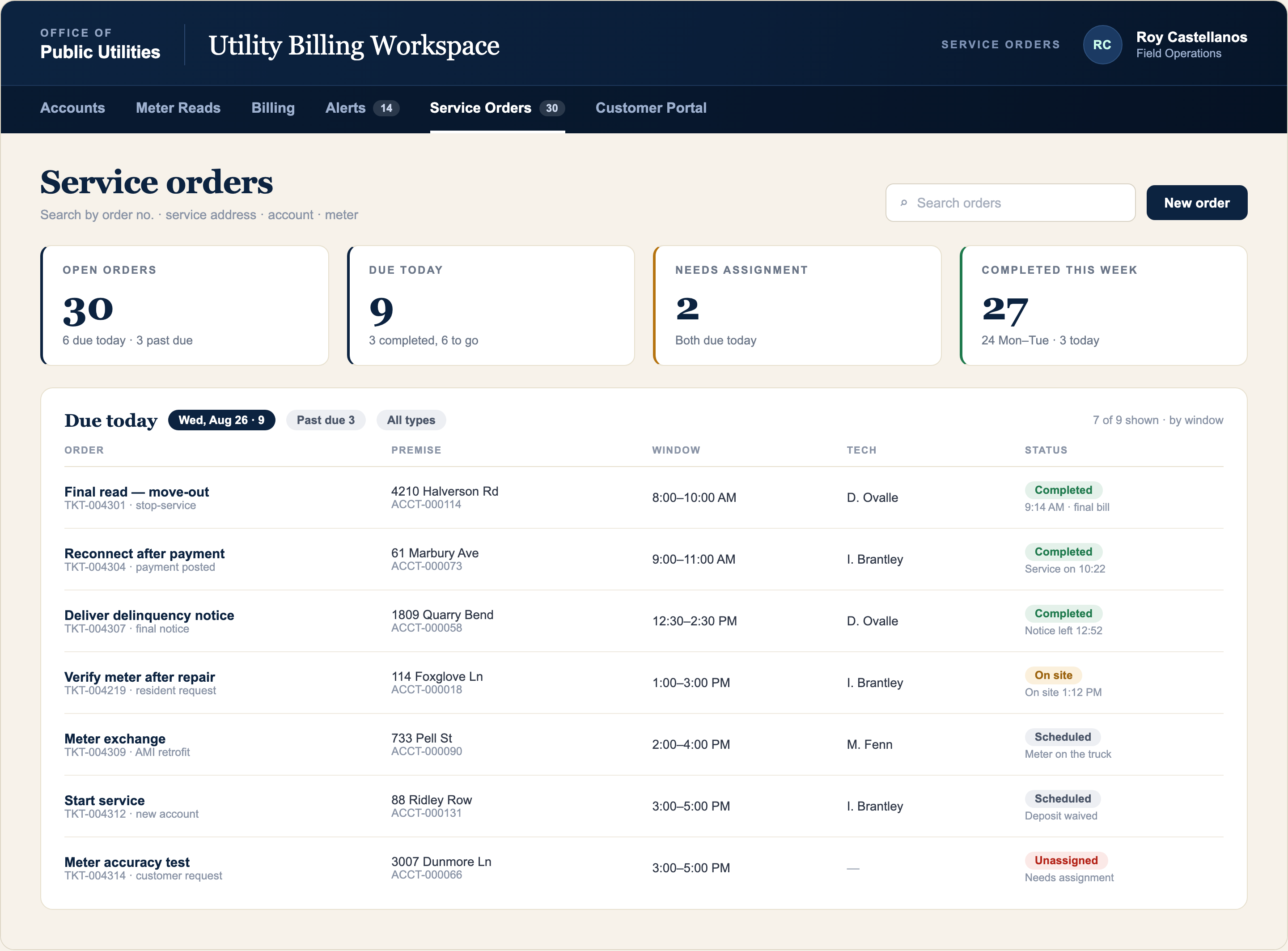
Task: Click Completed badge for 4210 Halverson Rd
Action: [x=1063, y=490]
